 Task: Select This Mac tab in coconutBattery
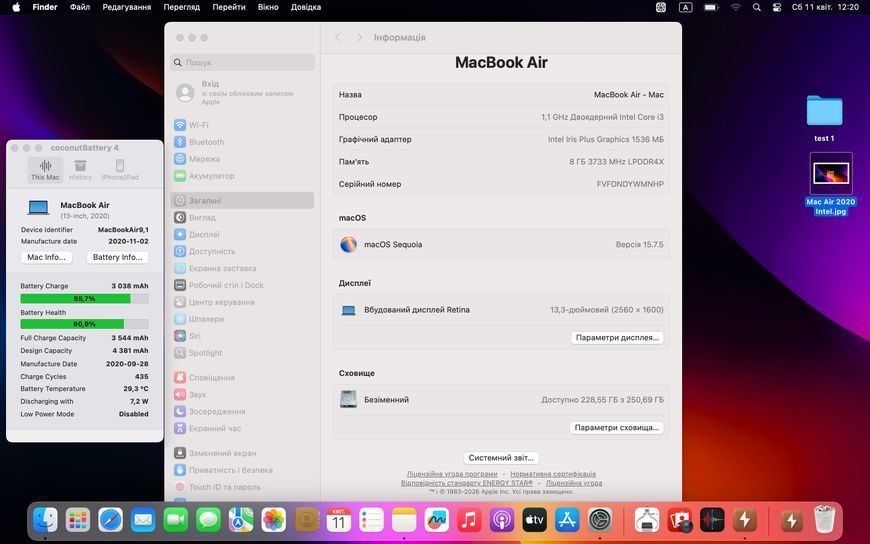45,169
